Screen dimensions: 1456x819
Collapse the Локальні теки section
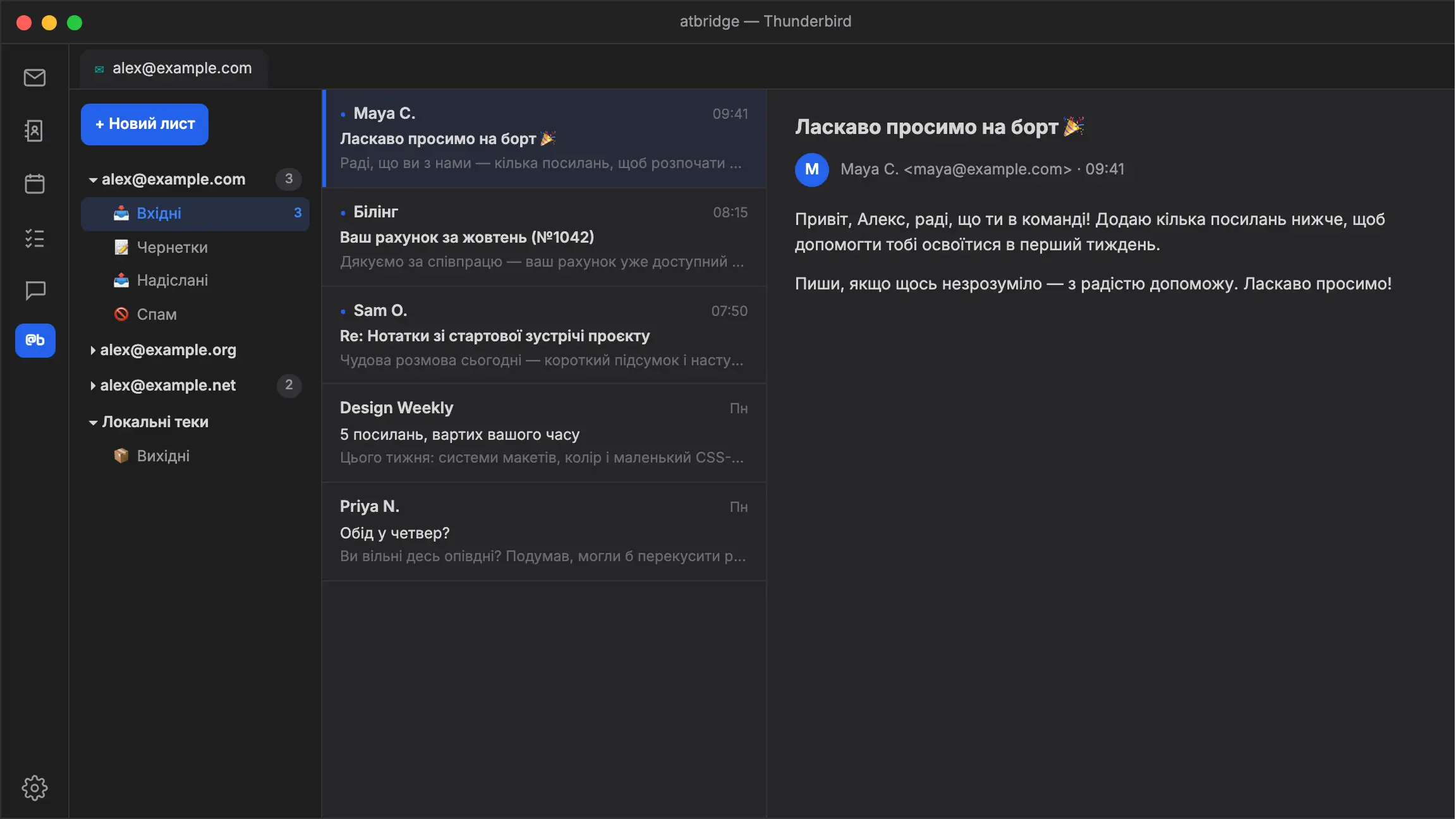coord(93,423)
